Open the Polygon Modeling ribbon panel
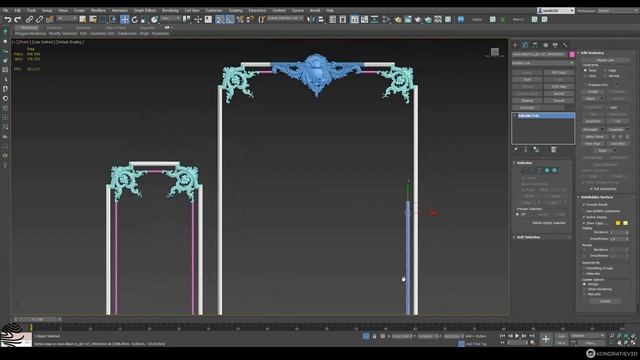The height and width of the screenshot is (360, 640). pyautogui.click(x=31, y=33)
